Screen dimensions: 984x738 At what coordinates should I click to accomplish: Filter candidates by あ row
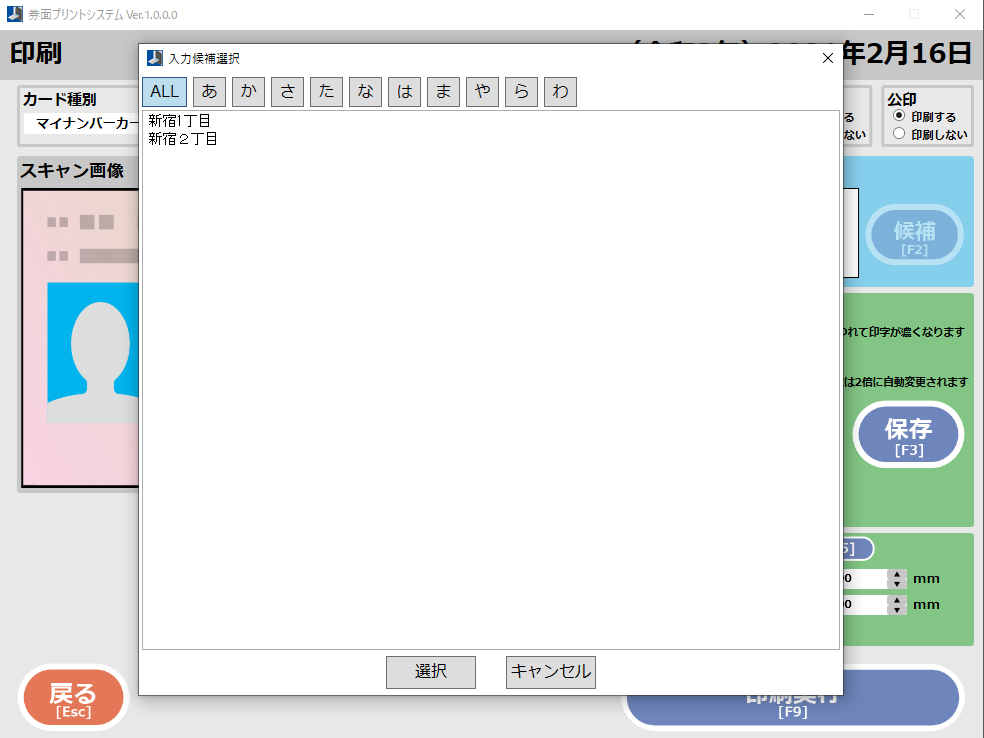coord(209,92)
